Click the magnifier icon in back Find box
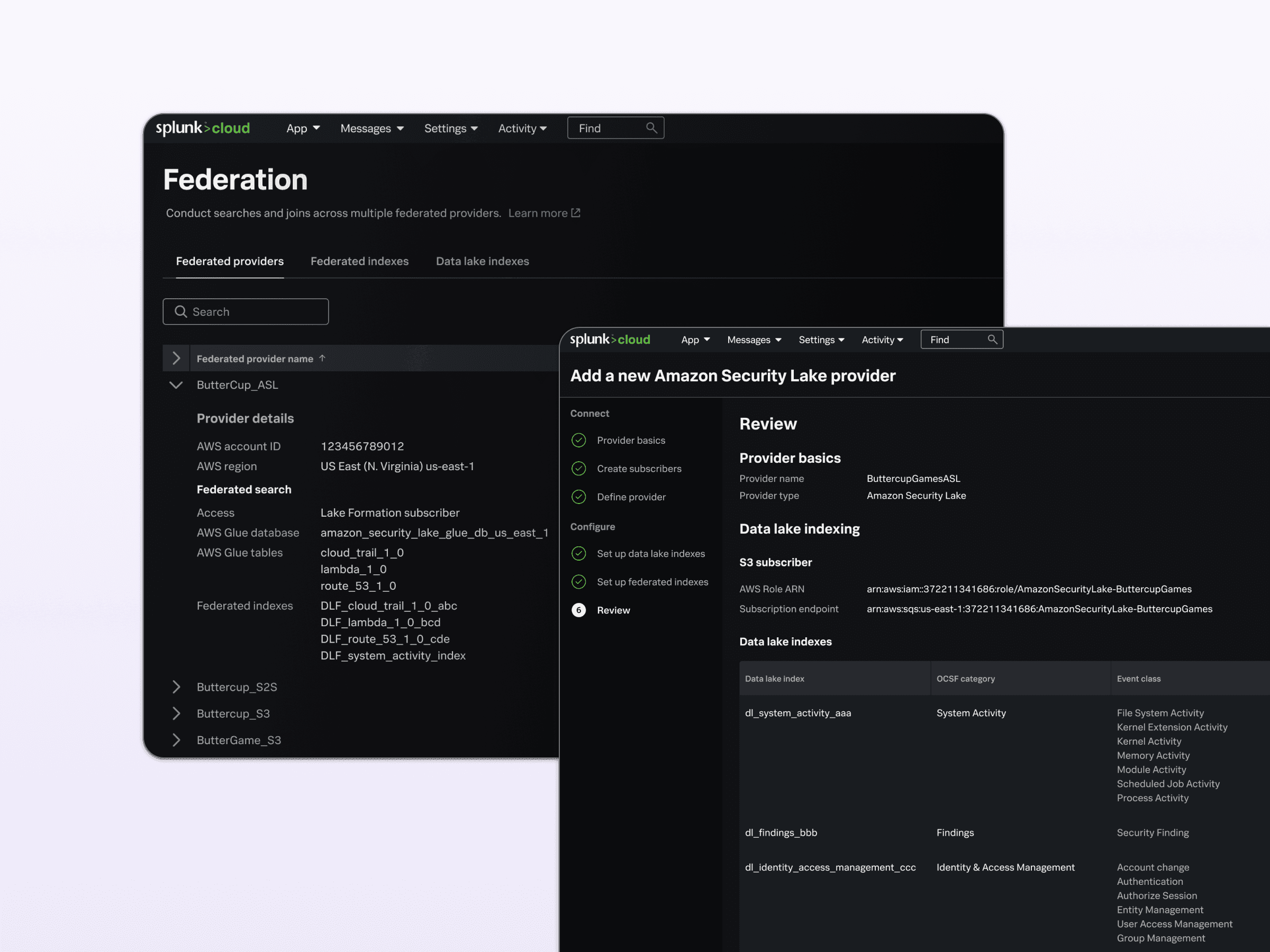This screenshot has height=952, width=1270. coord(651,128)
